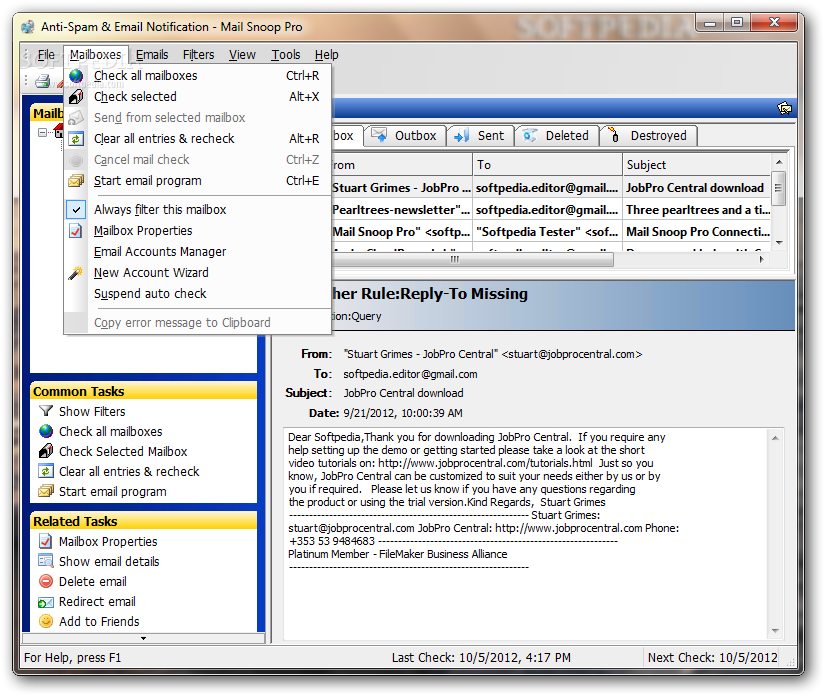Click the Redirect email icon
Screen dimensions: 825x696
point(46,601)
